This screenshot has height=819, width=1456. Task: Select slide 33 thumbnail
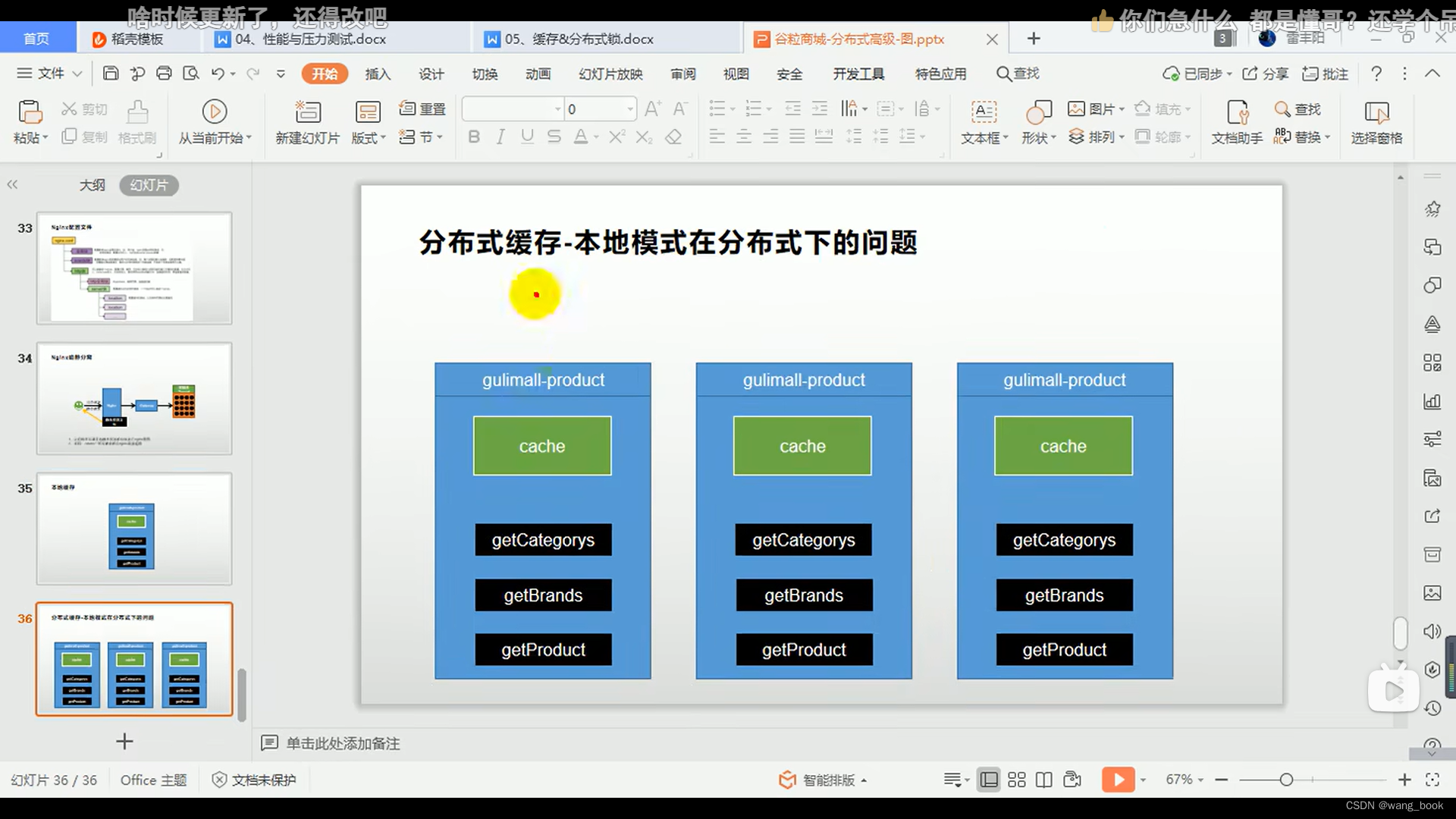(x=134, y=268)
